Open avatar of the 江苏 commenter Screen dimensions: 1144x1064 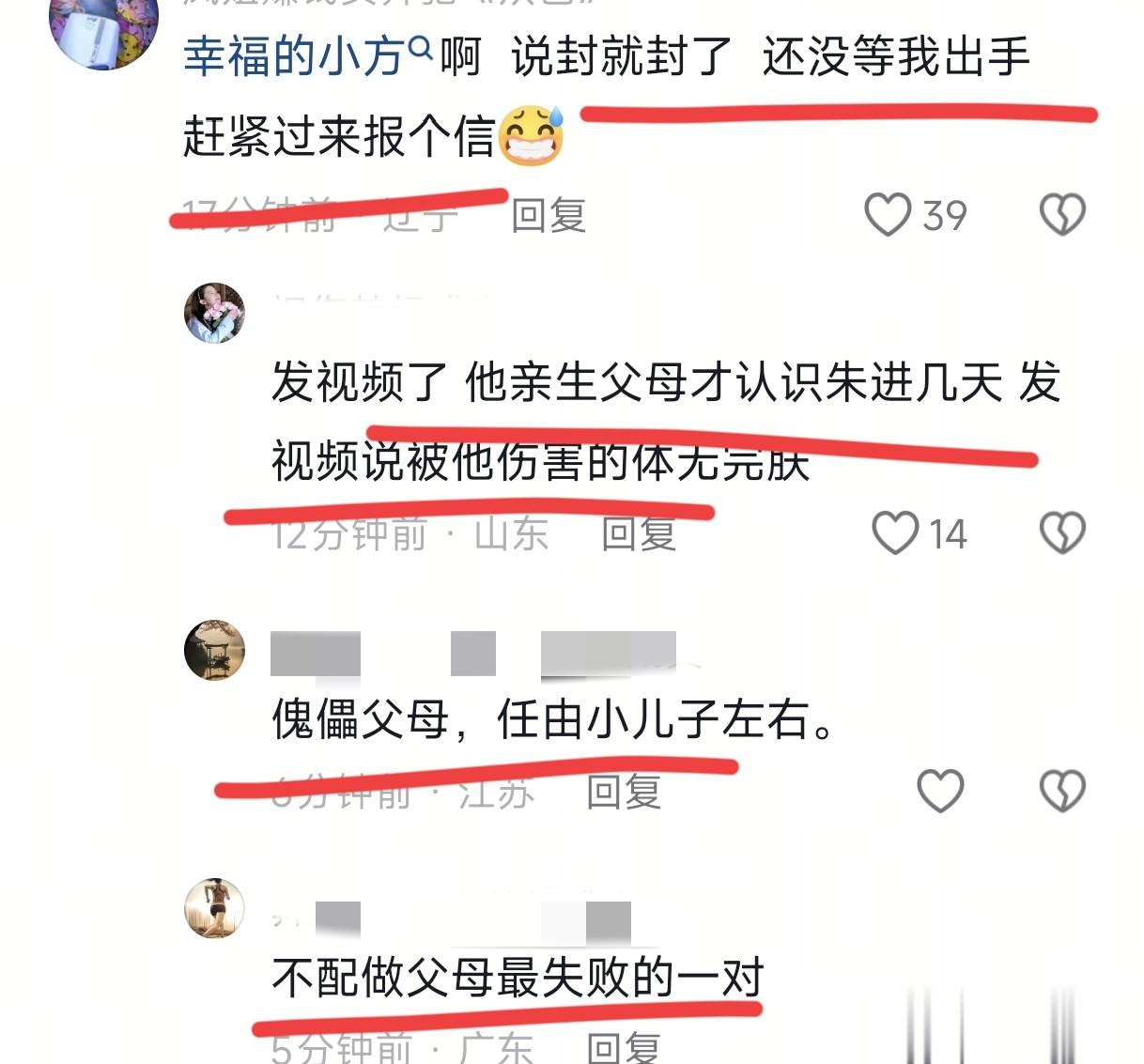214,650
